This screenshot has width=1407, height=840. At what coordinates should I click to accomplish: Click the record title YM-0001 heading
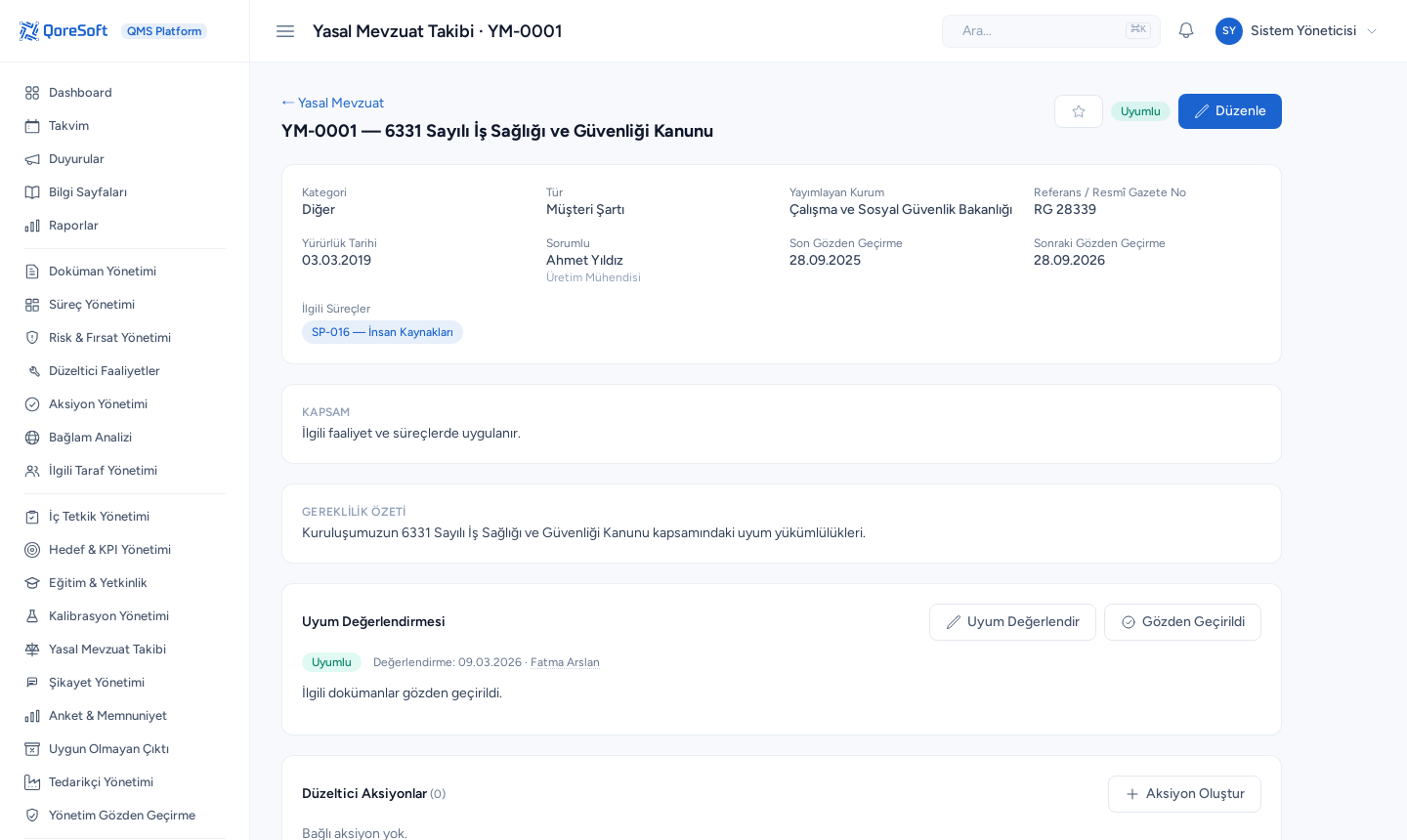[x=497, y=131]
